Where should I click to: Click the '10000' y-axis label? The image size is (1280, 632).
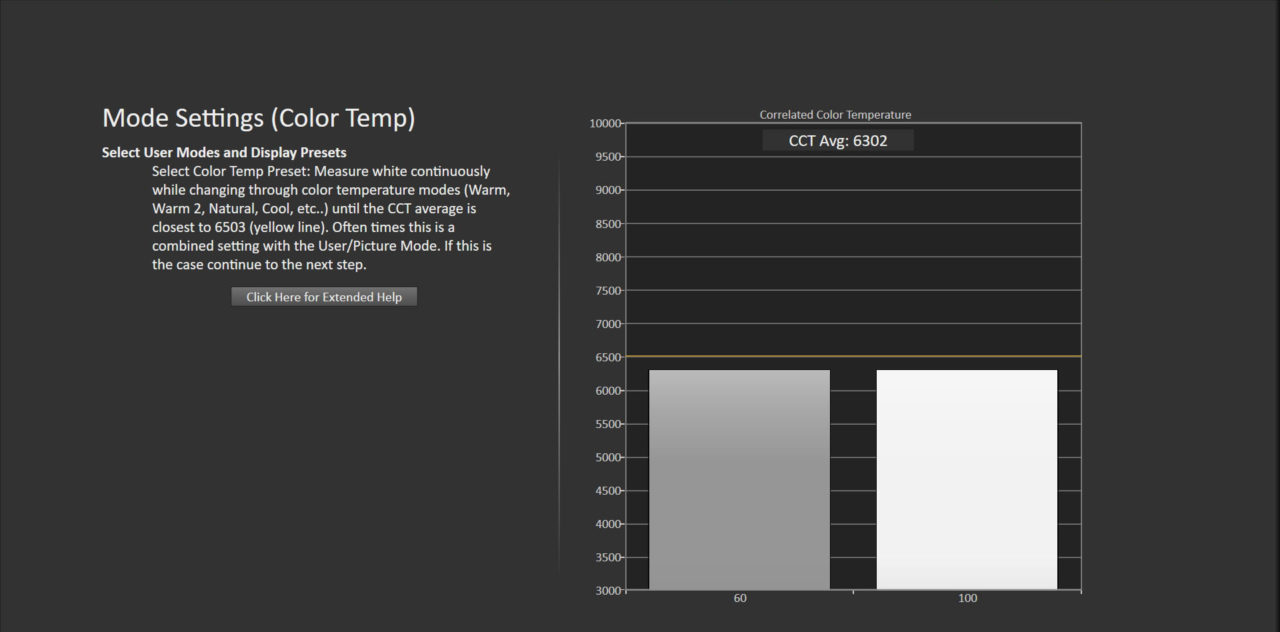(x=605, y=123)
